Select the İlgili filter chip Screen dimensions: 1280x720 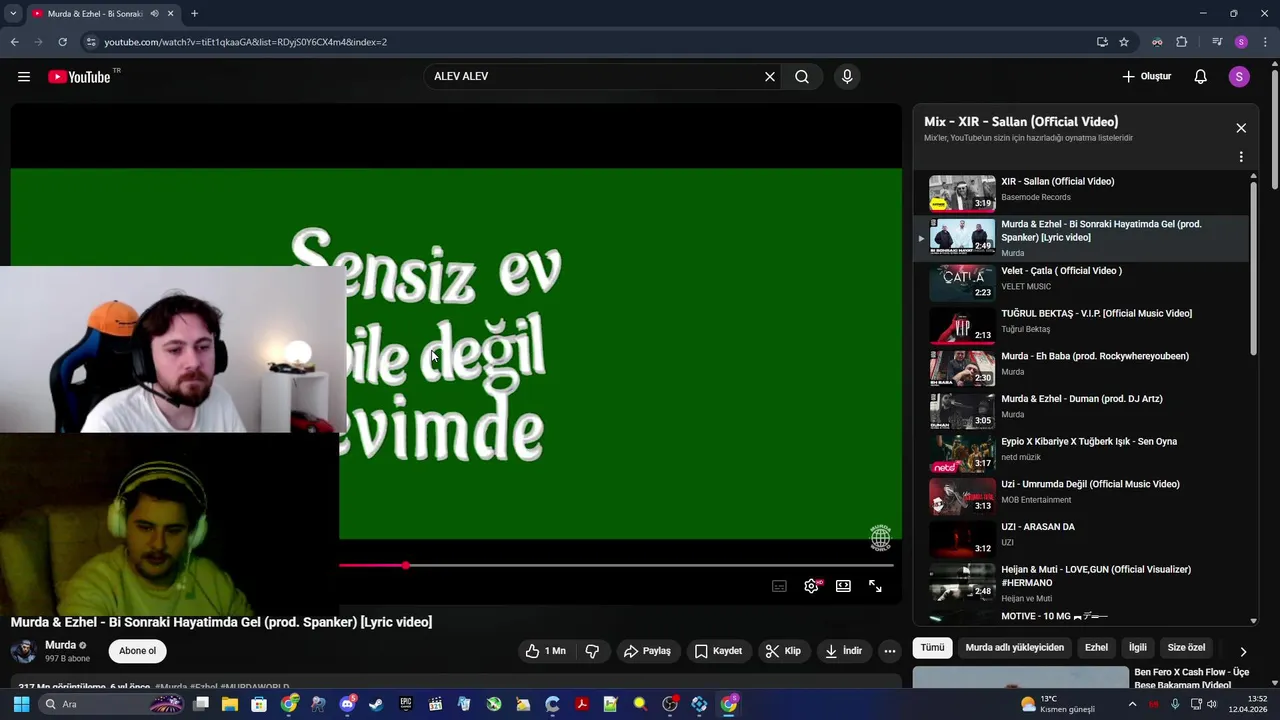click(1138, 648)
